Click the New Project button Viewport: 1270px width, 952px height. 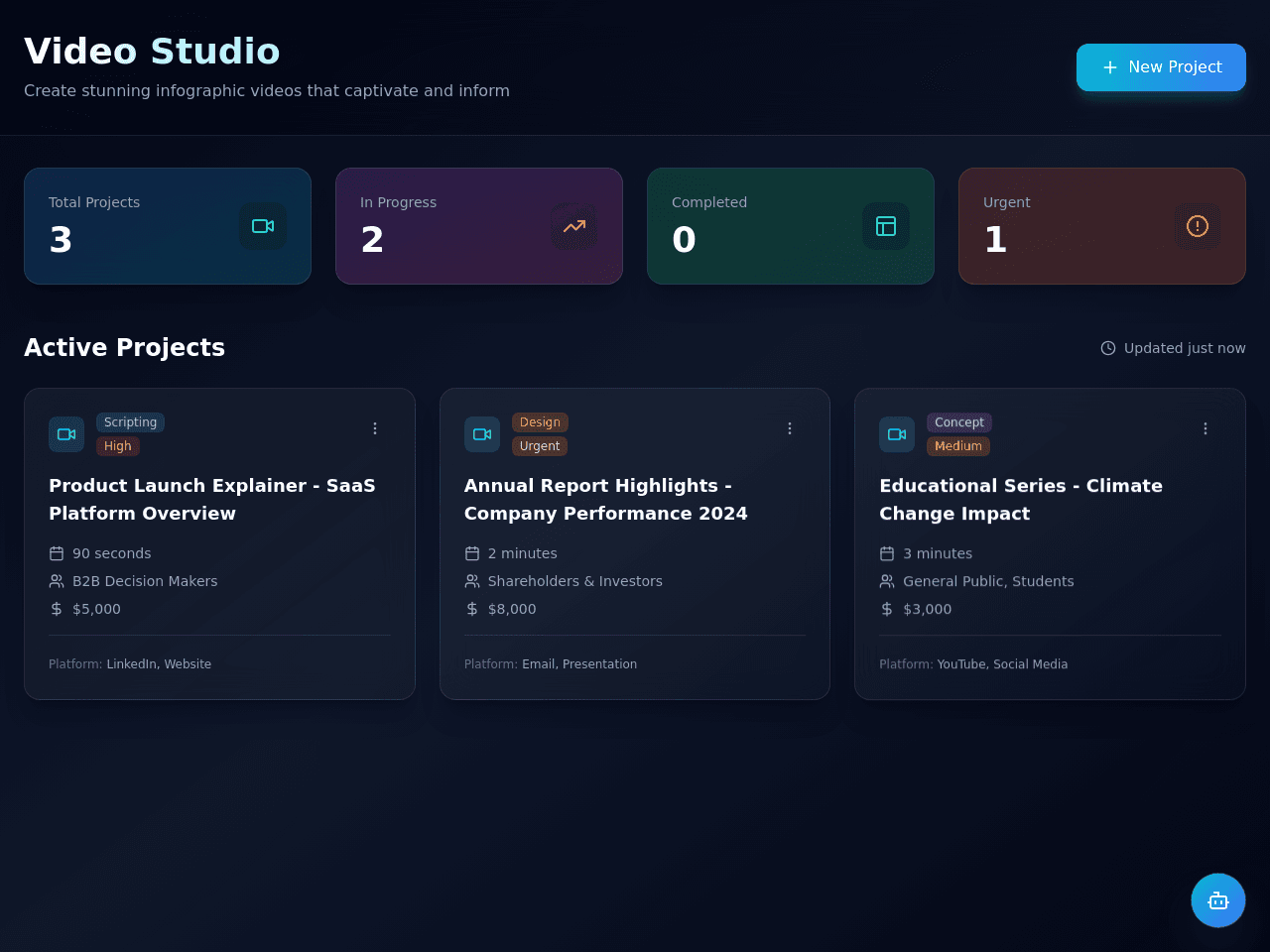tap(1161, 67)
